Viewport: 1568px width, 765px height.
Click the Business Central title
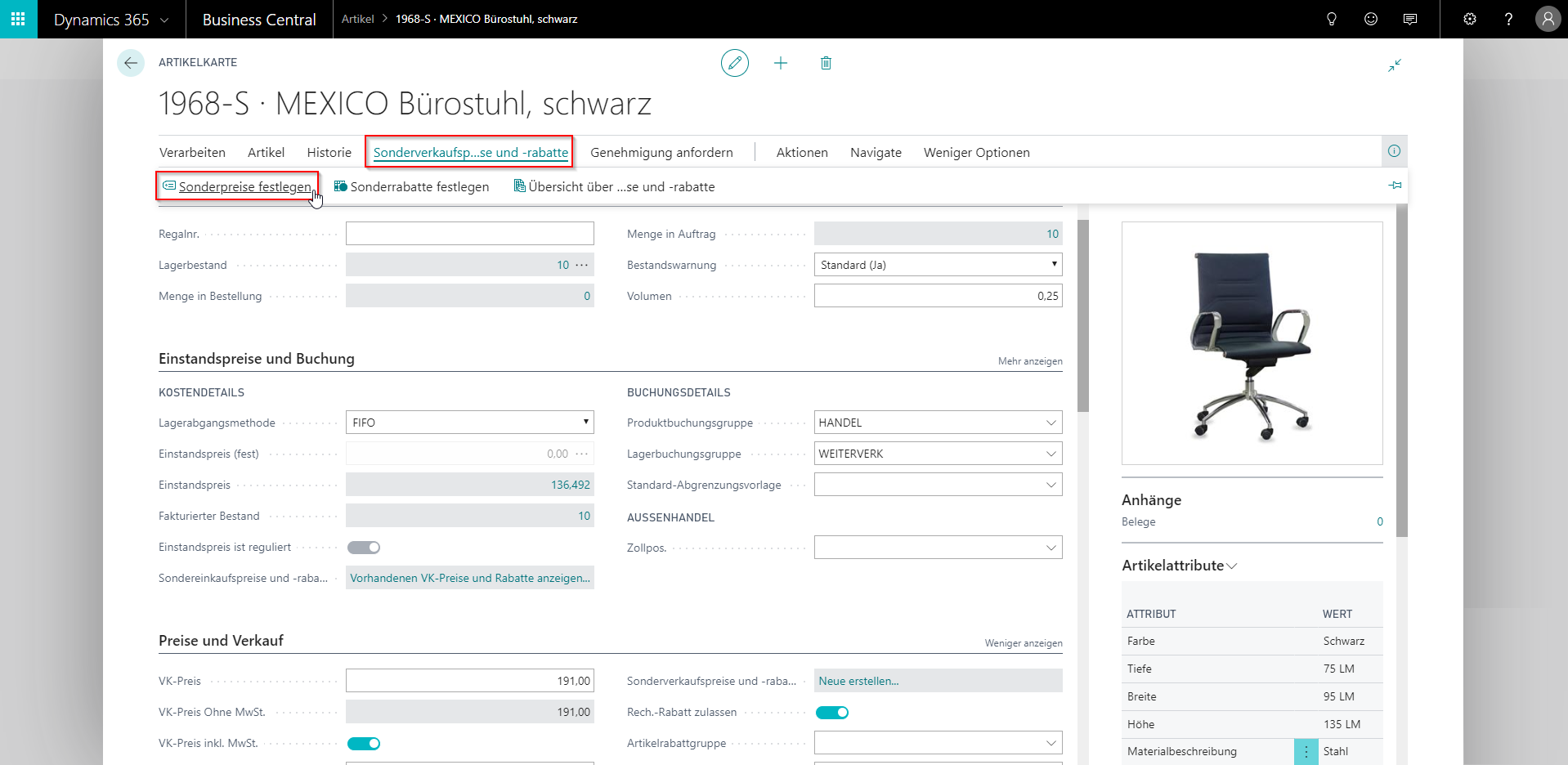[x=259, y=20]
